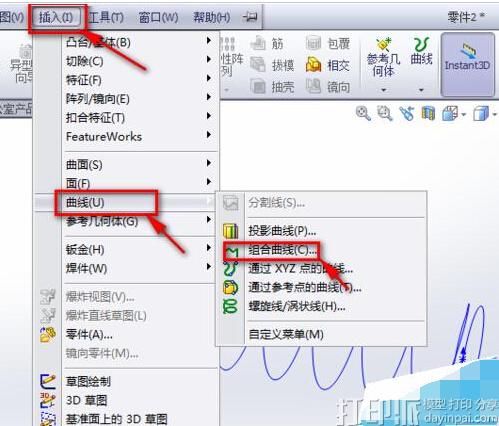Toggle the Instant3D button
The height and width of the screenshot is (426, 499).
(x=467, y=64)
